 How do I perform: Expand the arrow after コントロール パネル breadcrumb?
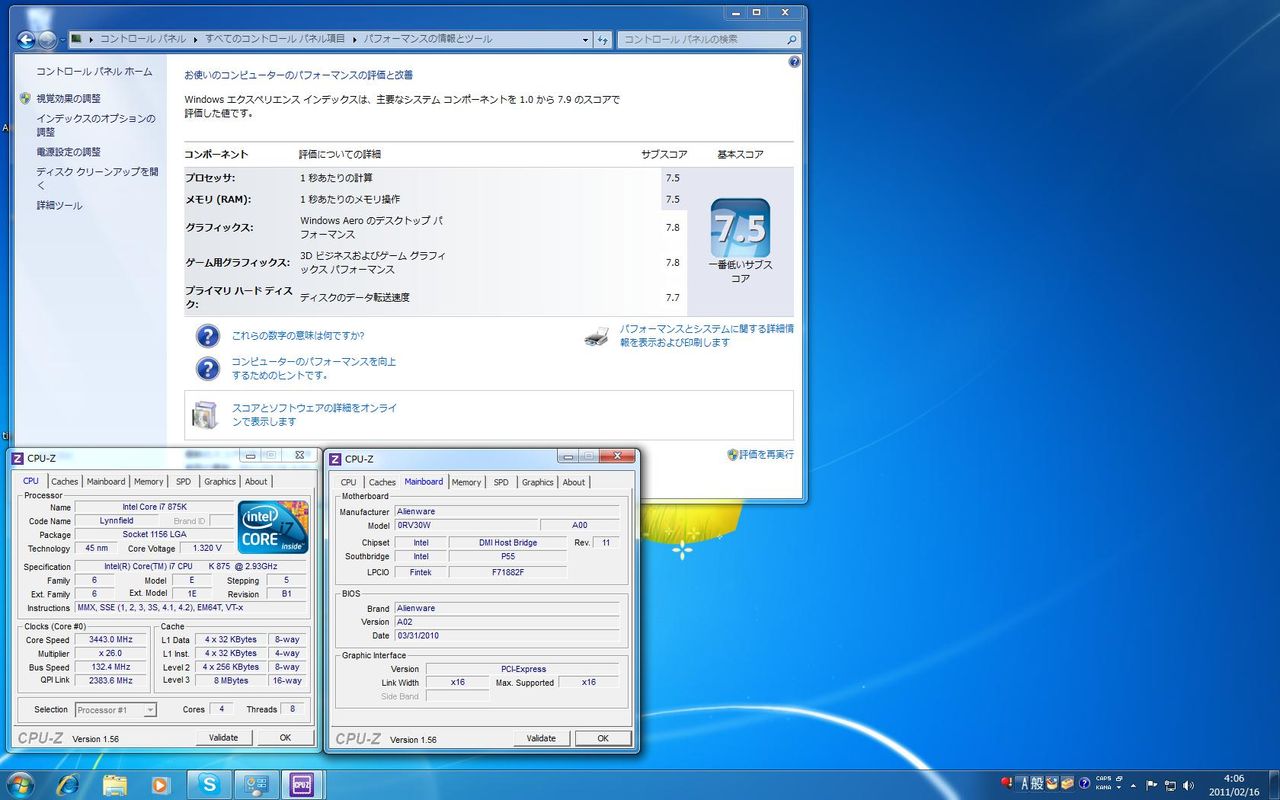(x=196, y=40)
